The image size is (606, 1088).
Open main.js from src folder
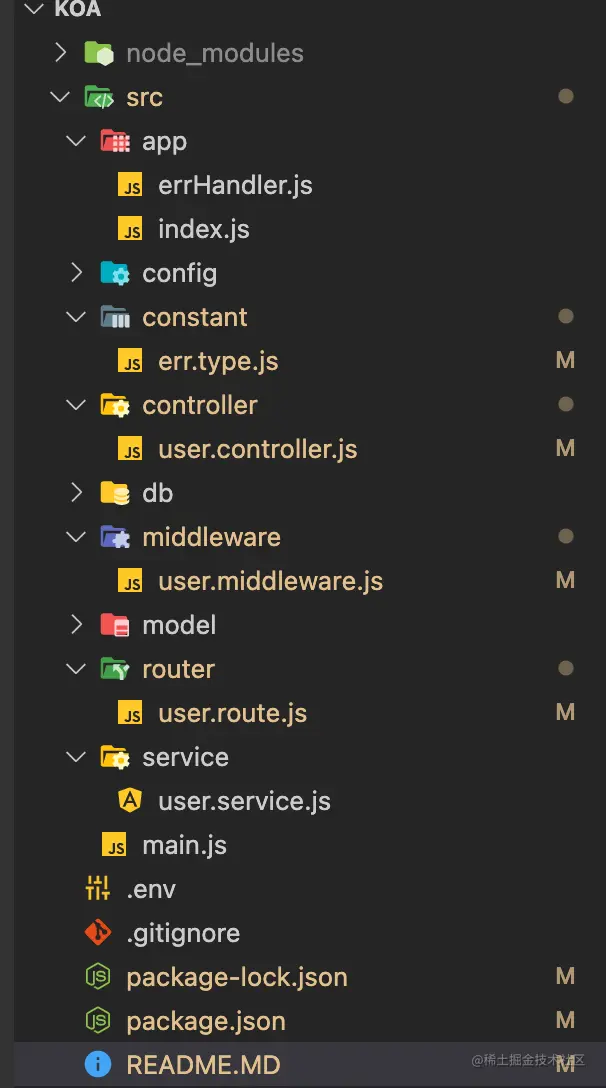(184, 845)
